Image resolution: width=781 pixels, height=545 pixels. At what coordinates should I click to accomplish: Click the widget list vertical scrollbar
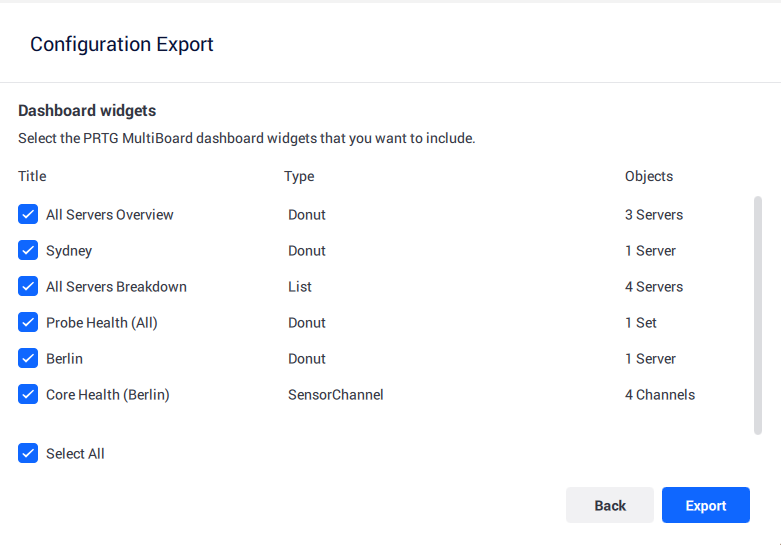[x=758, y=315]
